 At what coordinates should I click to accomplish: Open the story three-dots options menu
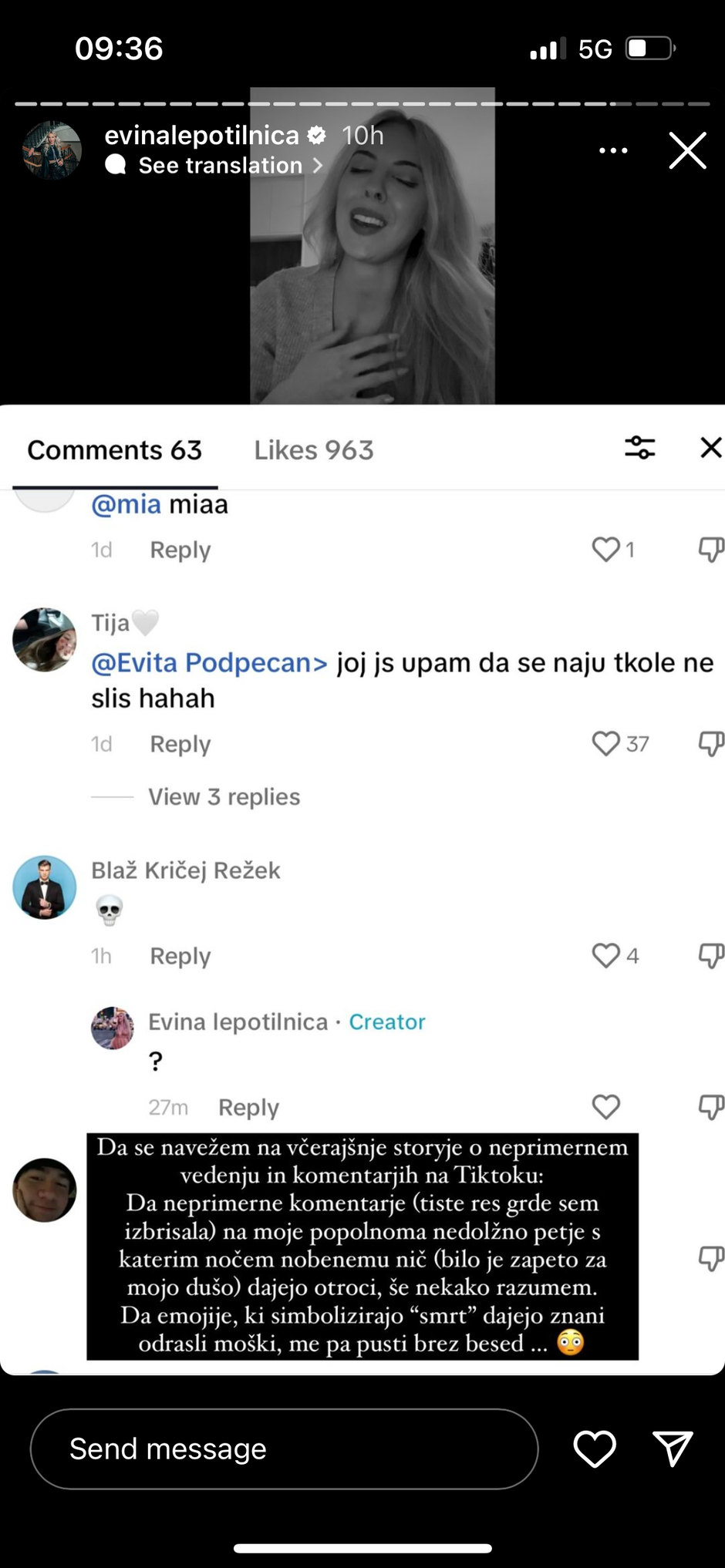point(613,150)
